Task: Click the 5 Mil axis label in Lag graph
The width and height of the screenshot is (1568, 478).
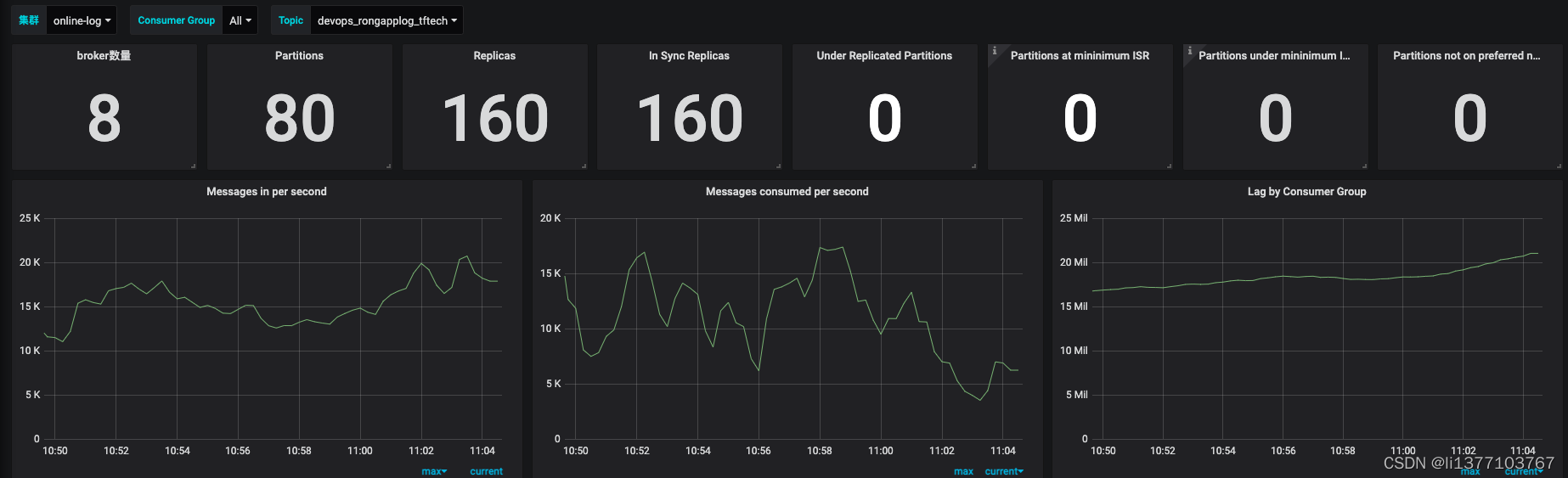Action: pos(1076,395)
